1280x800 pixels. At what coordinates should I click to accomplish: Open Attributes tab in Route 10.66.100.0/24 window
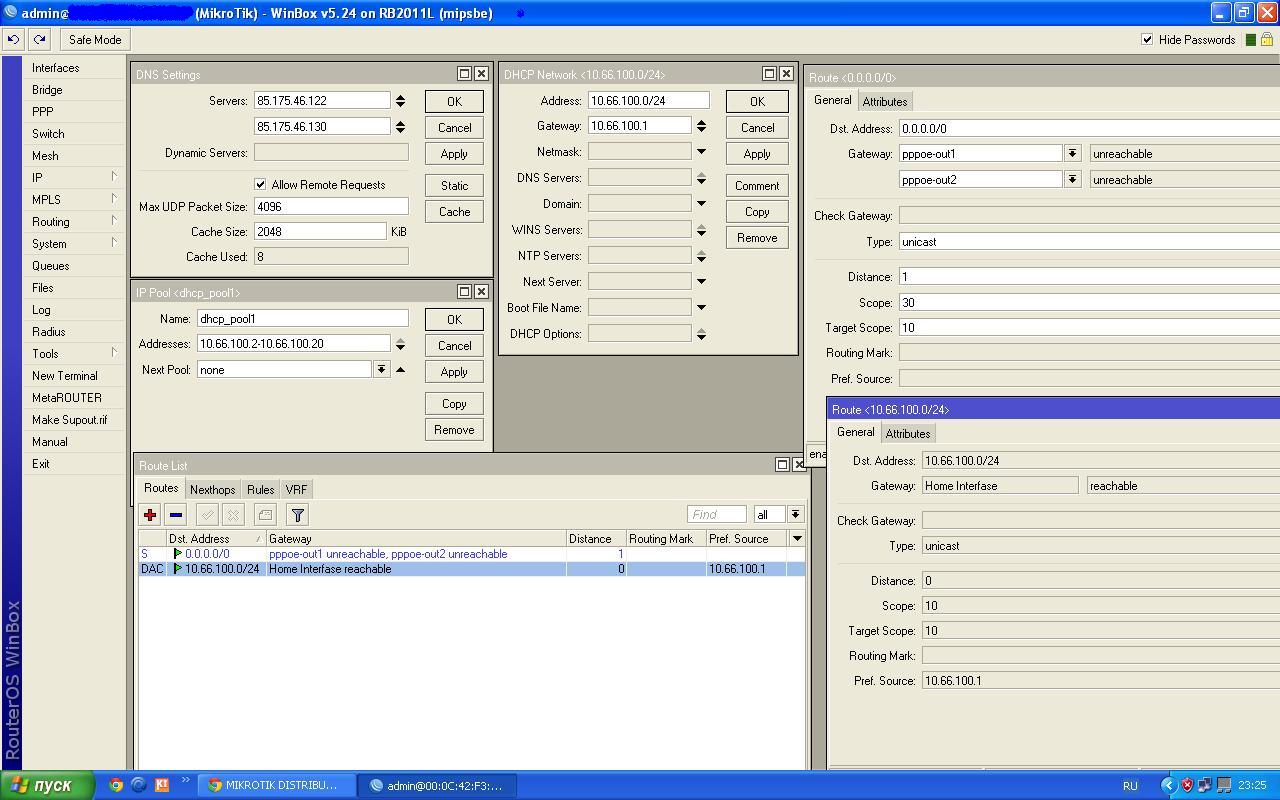908,434
